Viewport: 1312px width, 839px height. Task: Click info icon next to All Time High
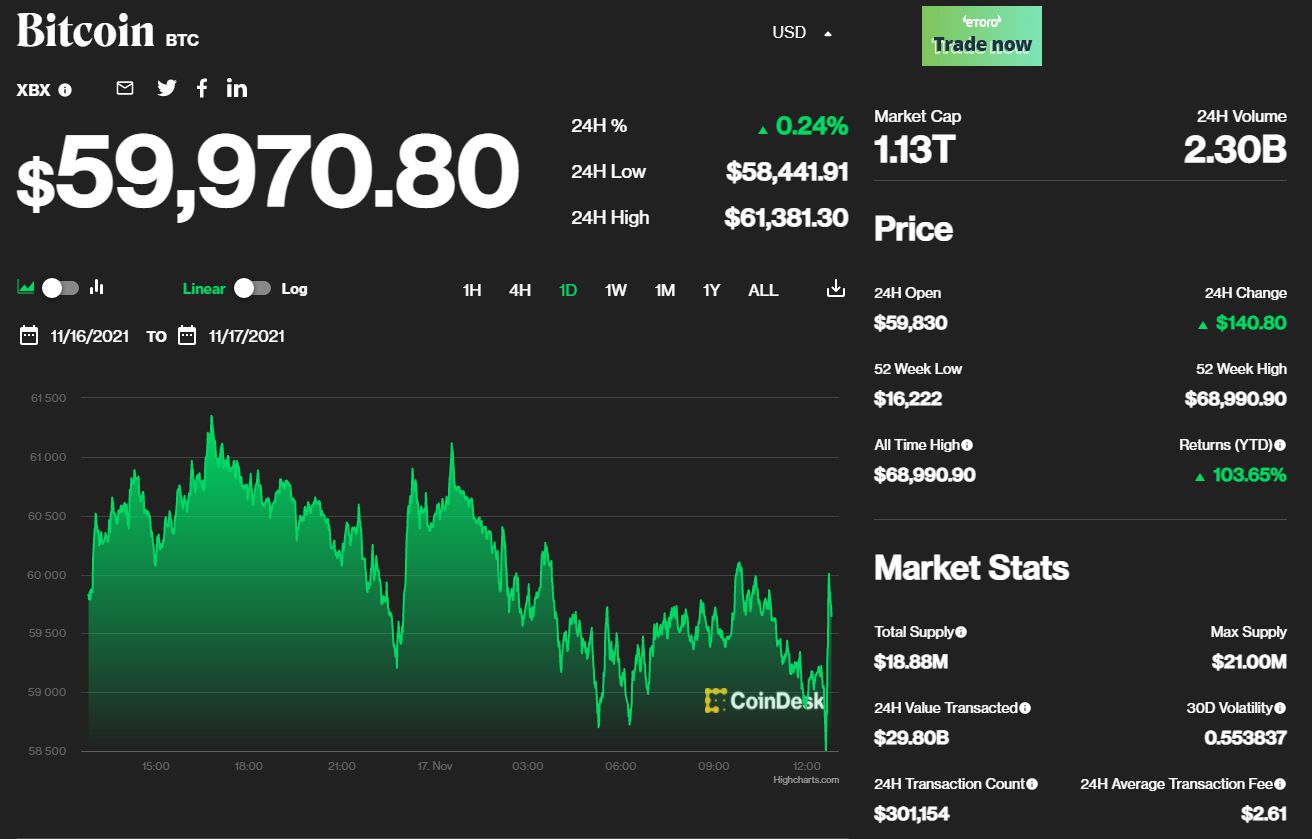tap(967, 445)
